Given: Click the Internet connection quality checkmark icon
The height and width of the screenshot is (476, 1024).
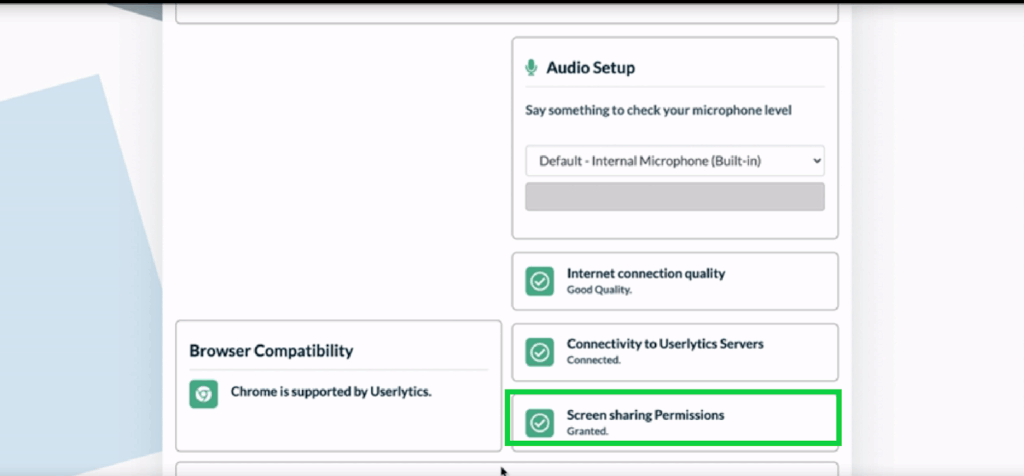Looking at the screenshot, I should 540,281.
